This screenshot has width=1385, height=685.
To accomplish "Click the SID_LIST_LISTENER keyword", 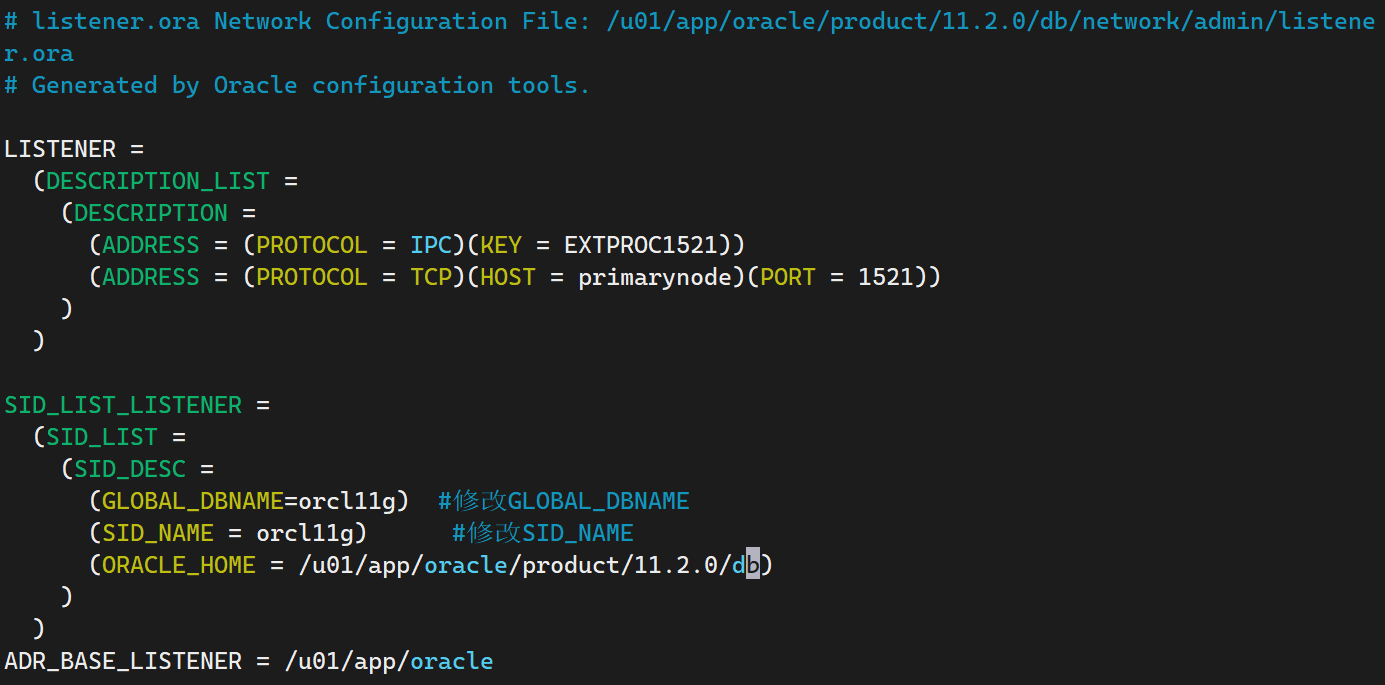I will click(x=123, y=405).
